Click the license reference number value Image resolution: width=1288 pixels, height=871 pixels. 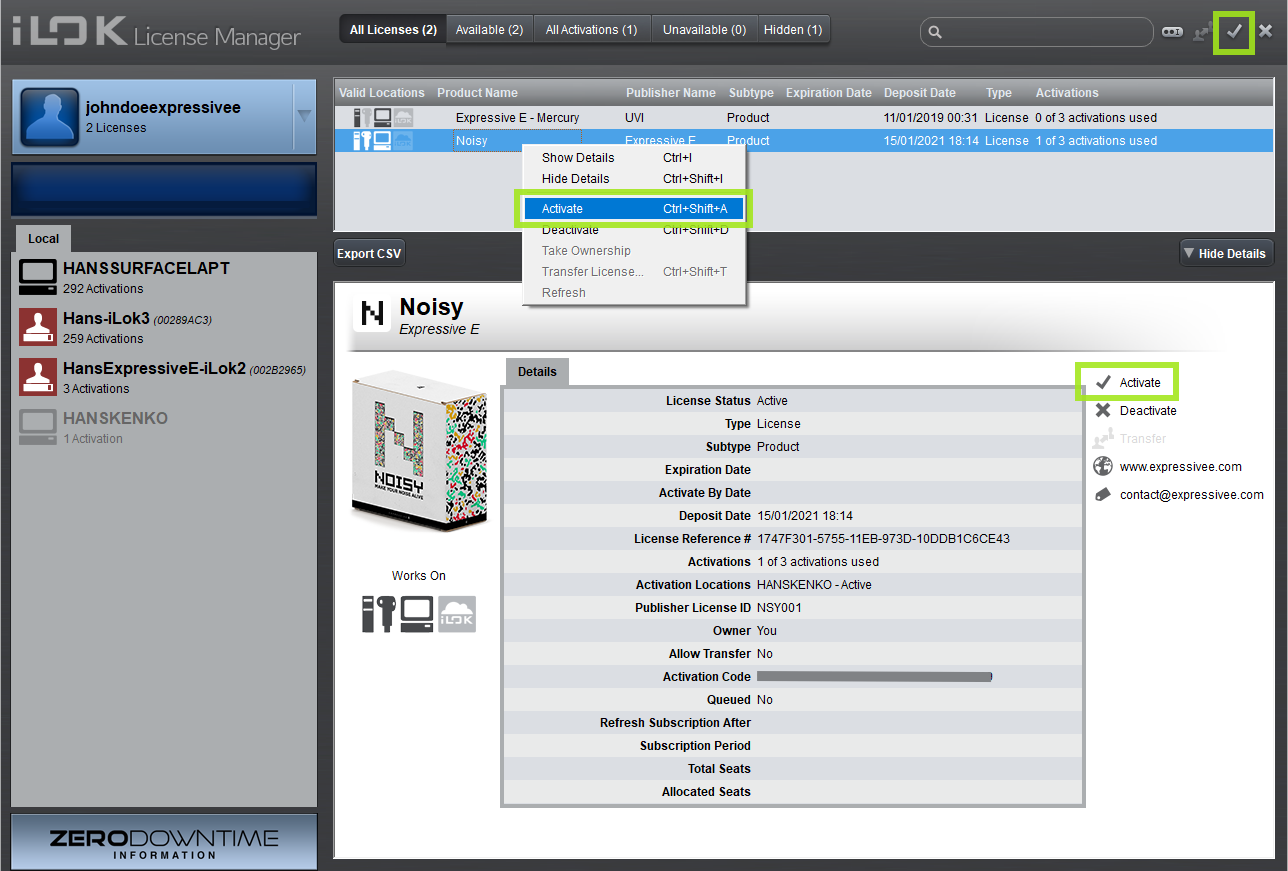(883, 539)
